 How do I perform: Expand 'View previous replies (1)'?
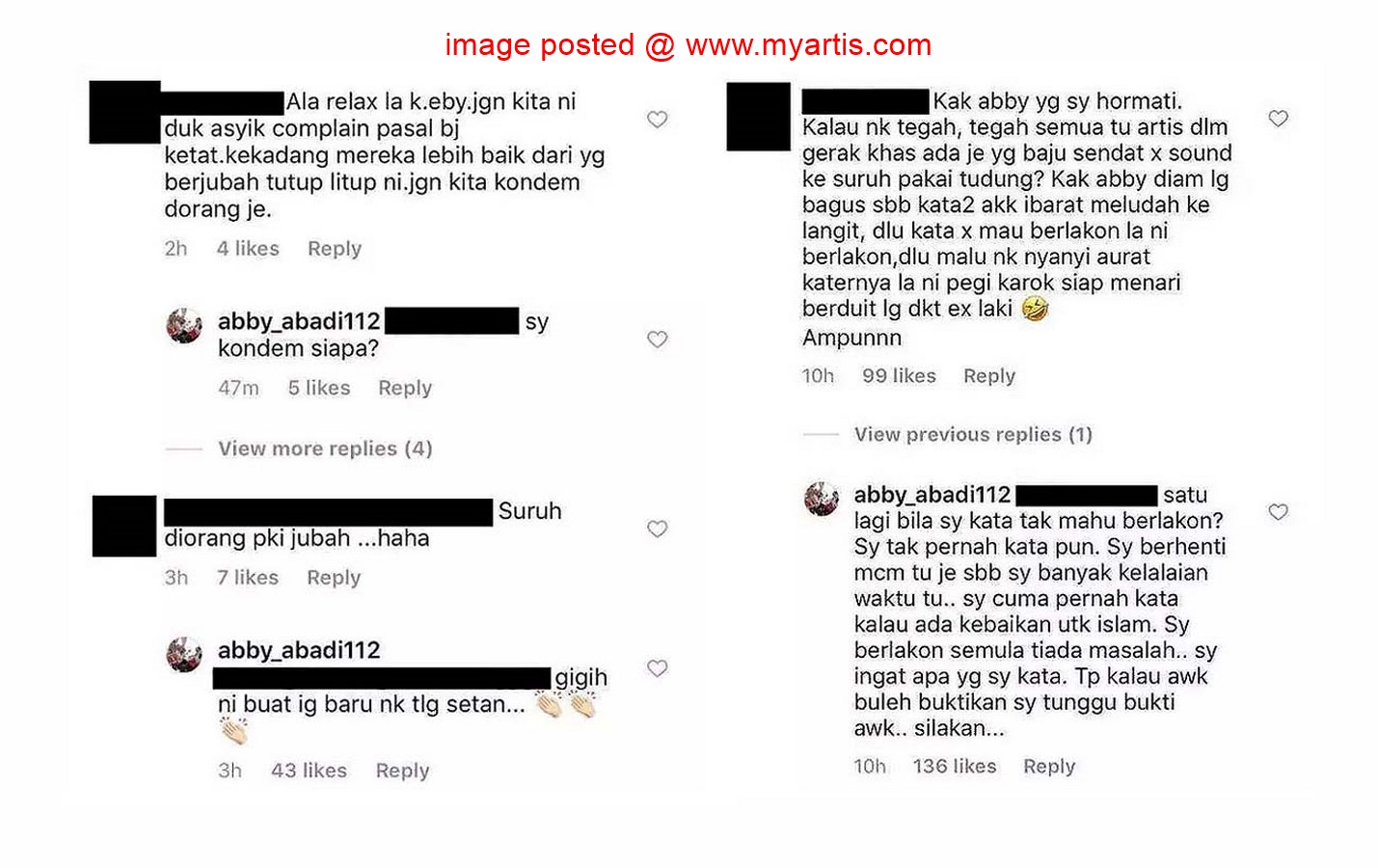click(973, 434)
